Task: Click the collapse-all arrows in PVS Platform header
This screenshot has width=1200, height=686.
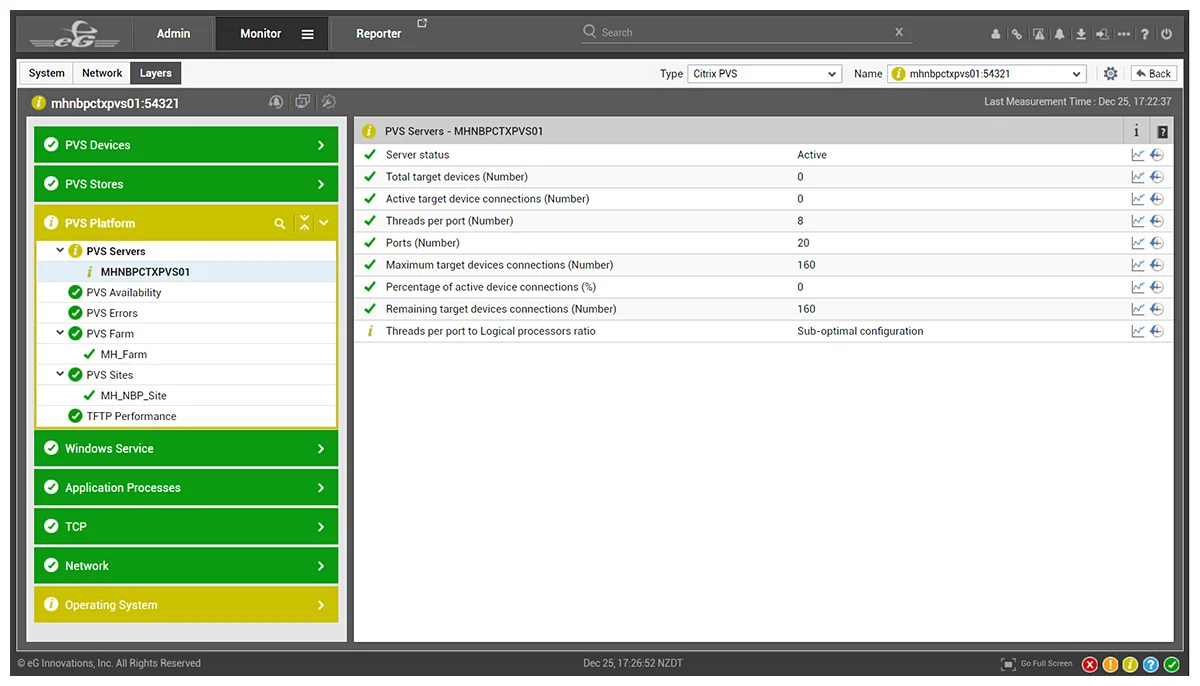Action: [304, 223]
